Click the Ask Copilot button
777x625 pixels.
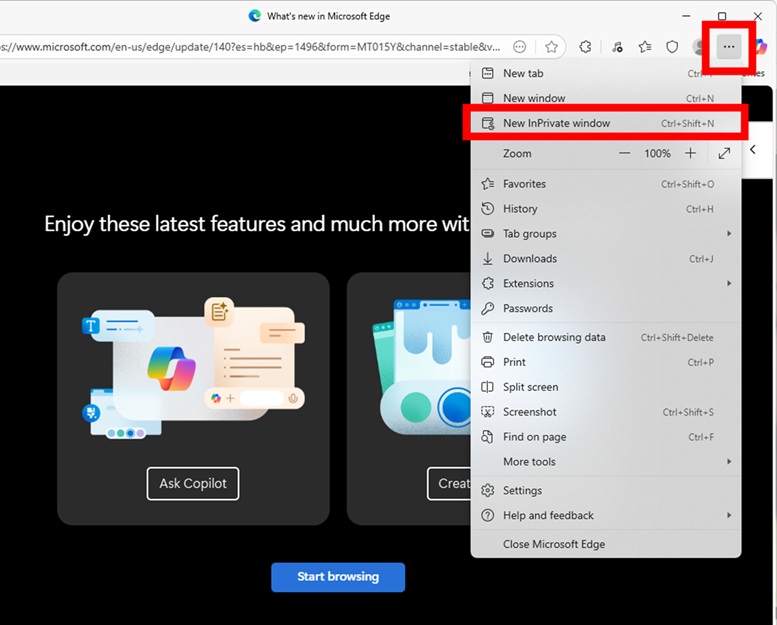click(193, 484)
